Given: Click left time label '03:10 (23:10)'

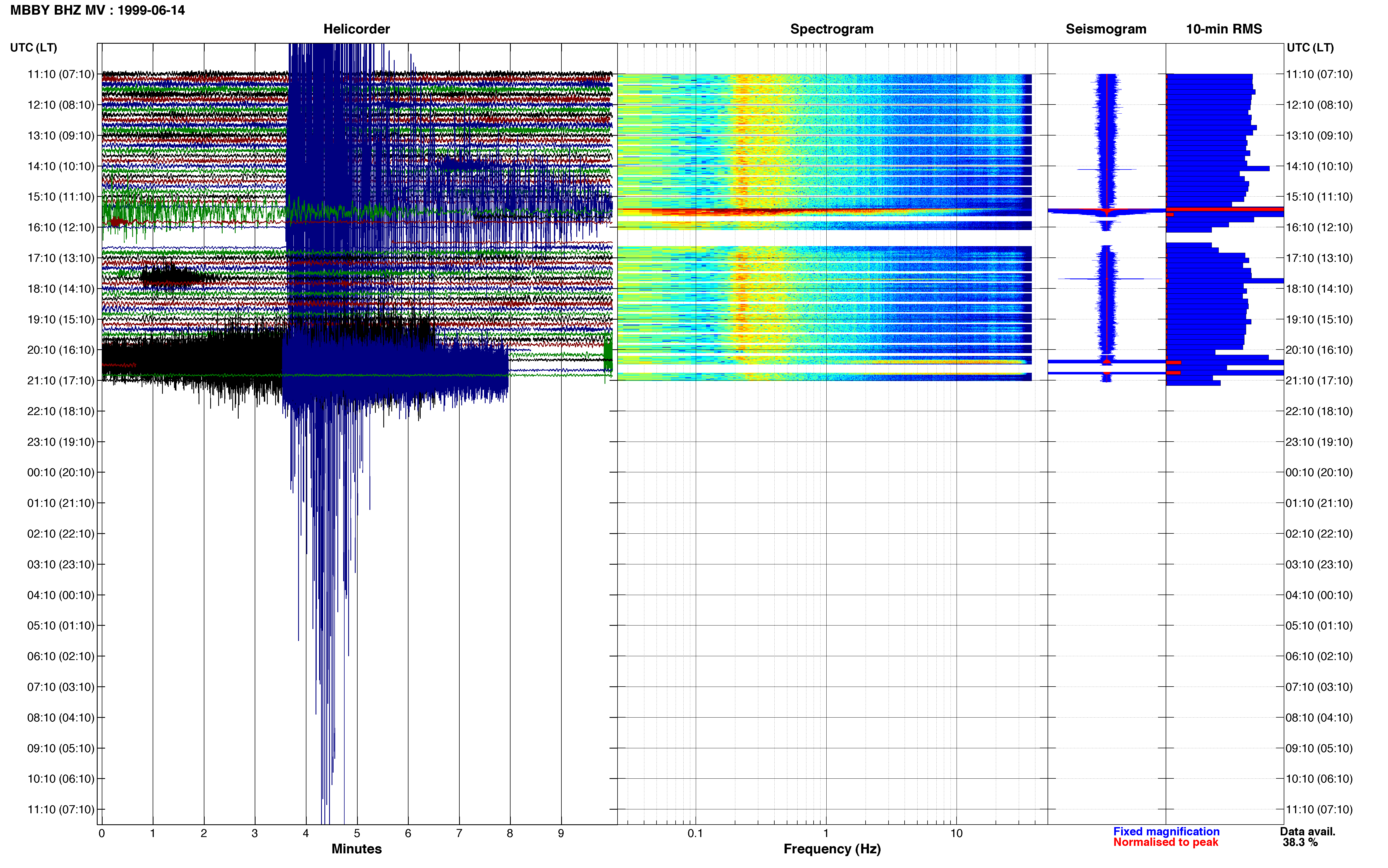Looking at the screenshot, I should 61,564.
